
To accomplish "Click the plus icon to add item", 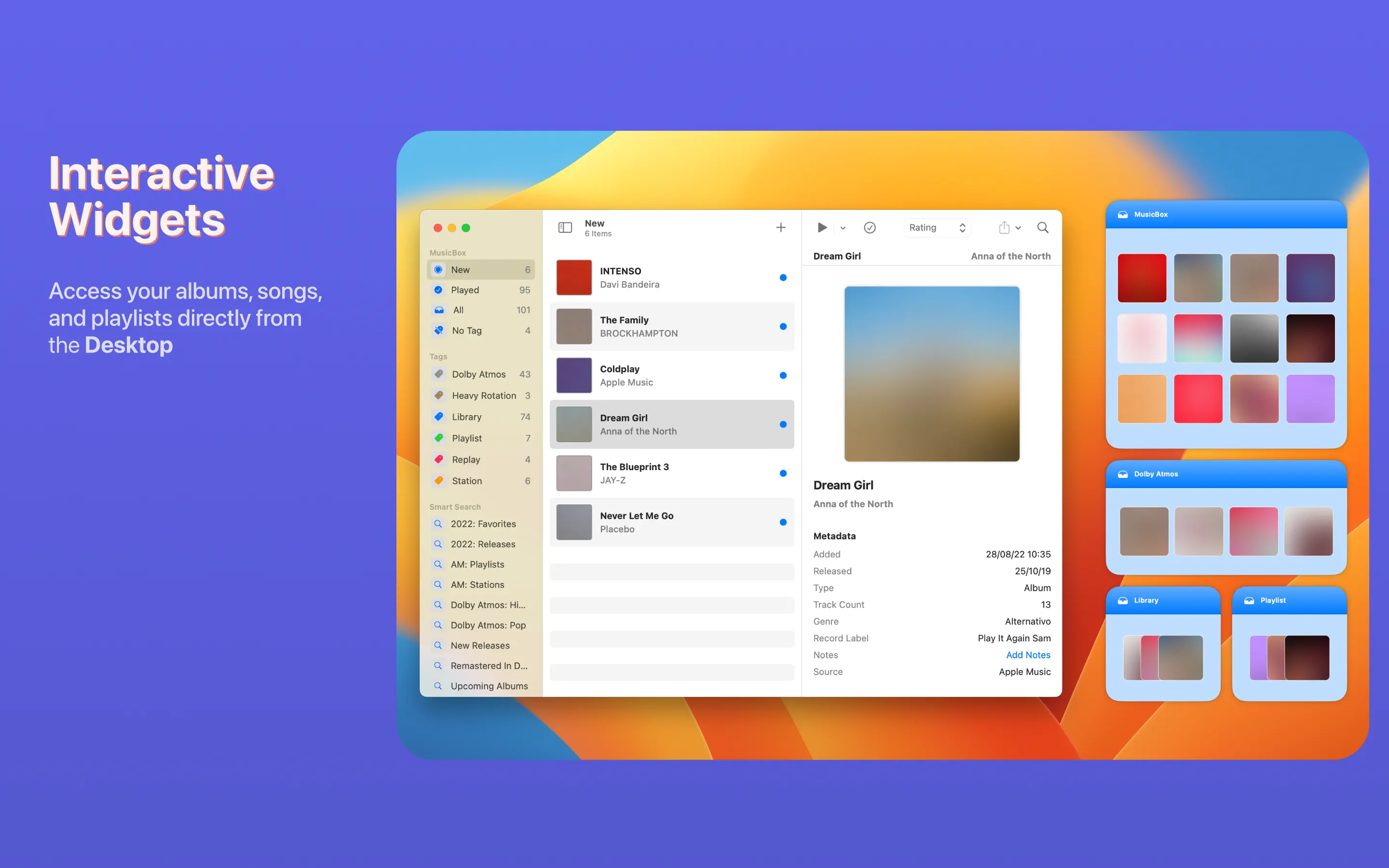I will pos(781,228).
